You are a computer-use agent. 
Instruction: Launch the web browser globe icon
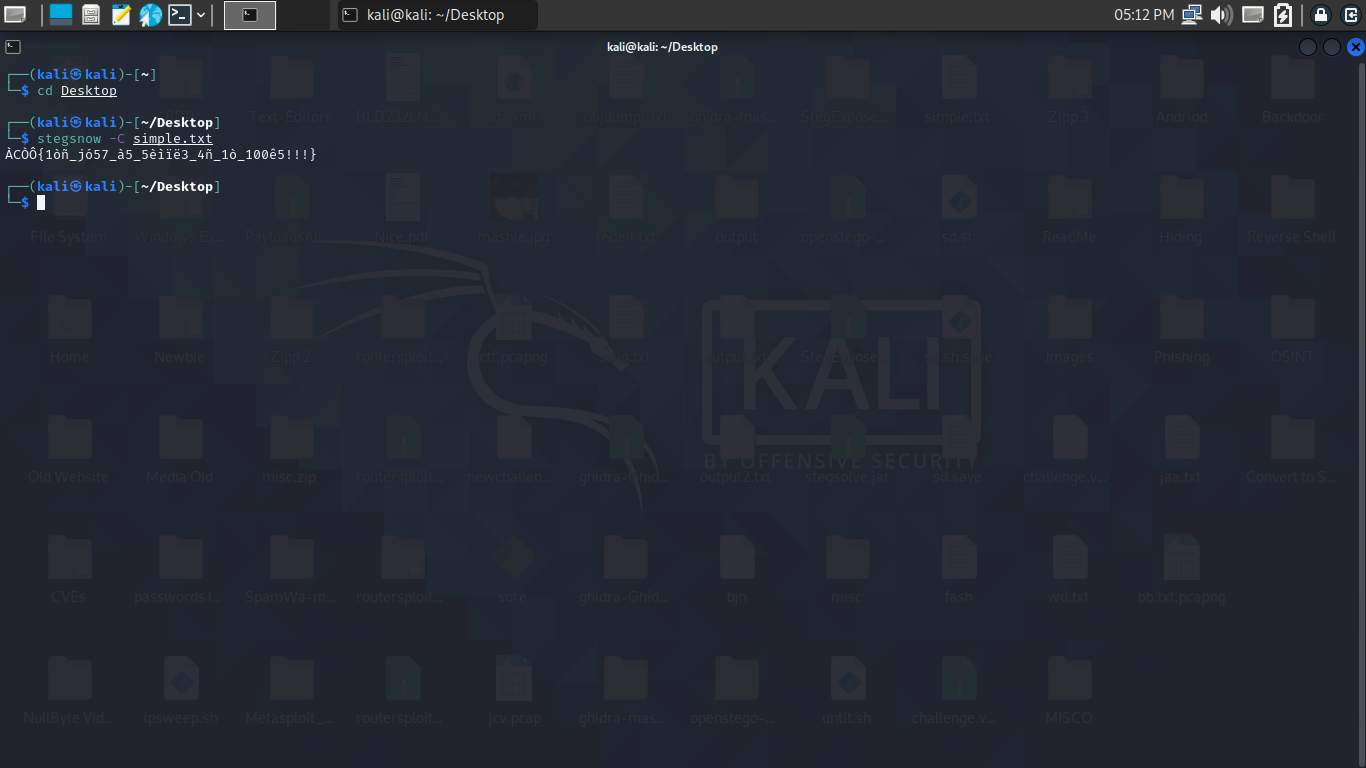pyautogui.click(x=151, y=14)
